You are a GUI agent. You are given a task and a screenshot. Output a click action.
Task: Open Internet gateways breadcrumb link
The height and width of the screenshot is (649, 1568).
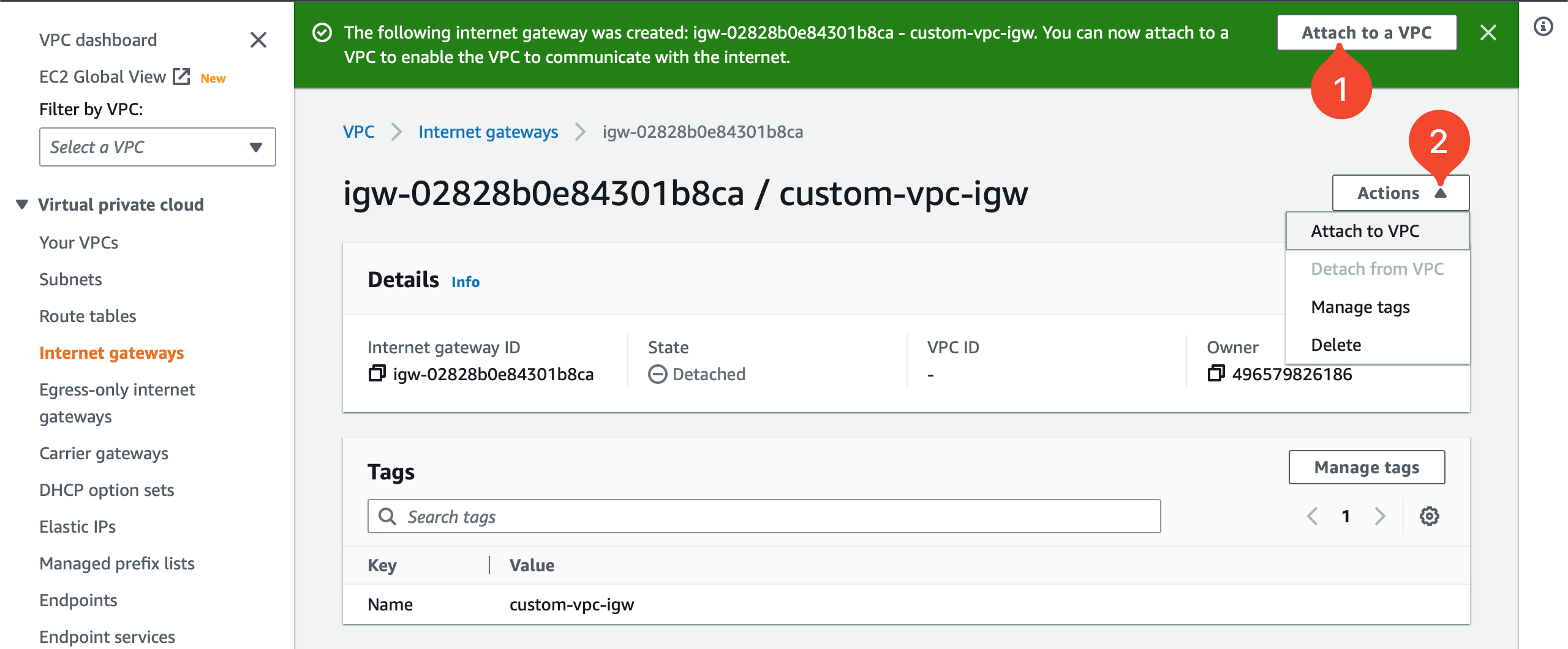point(488,132)
